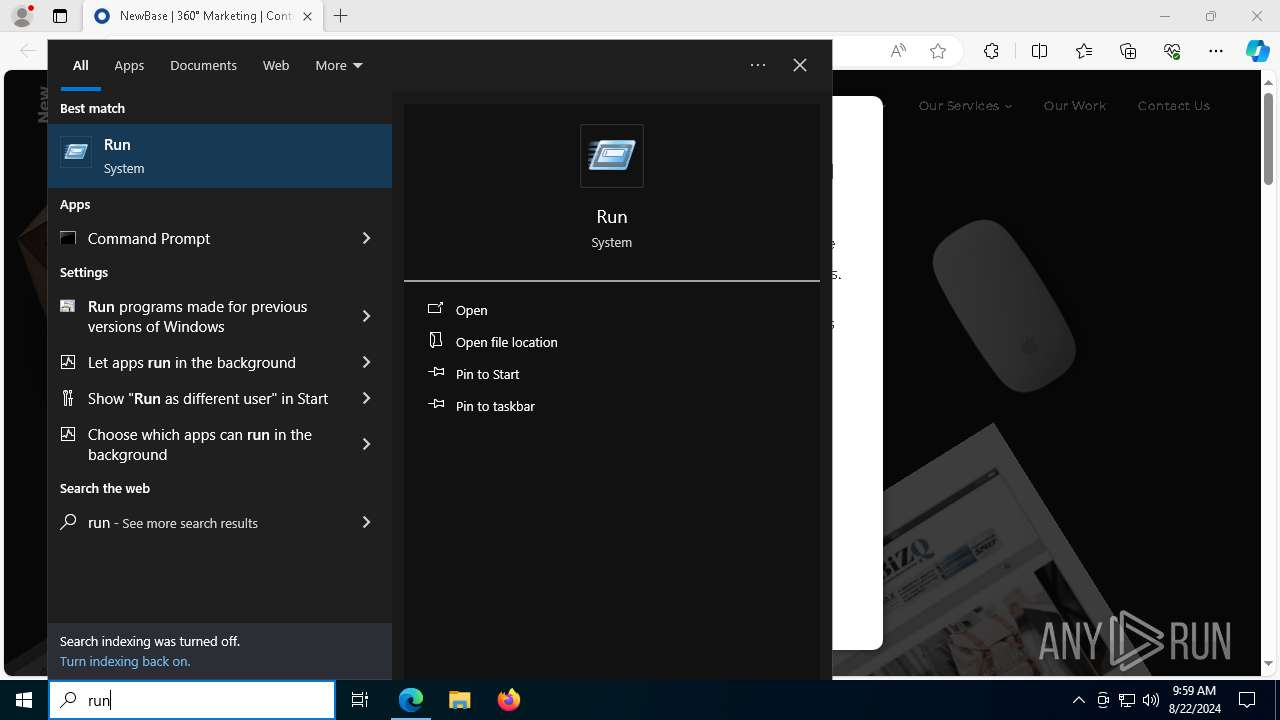The height and width of the screenshot is (720, 1280).
Task: Close the search panel with X
Action: pos(800,65)
